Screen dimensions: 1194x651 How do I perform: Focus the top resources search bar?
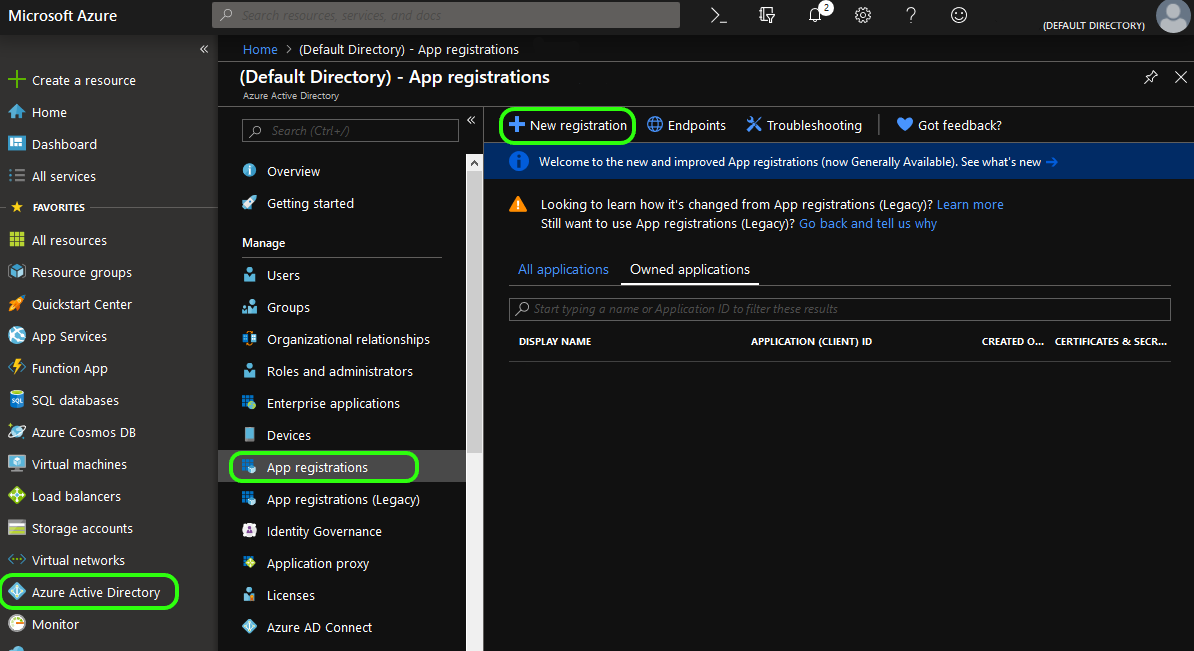click(445, 15)
